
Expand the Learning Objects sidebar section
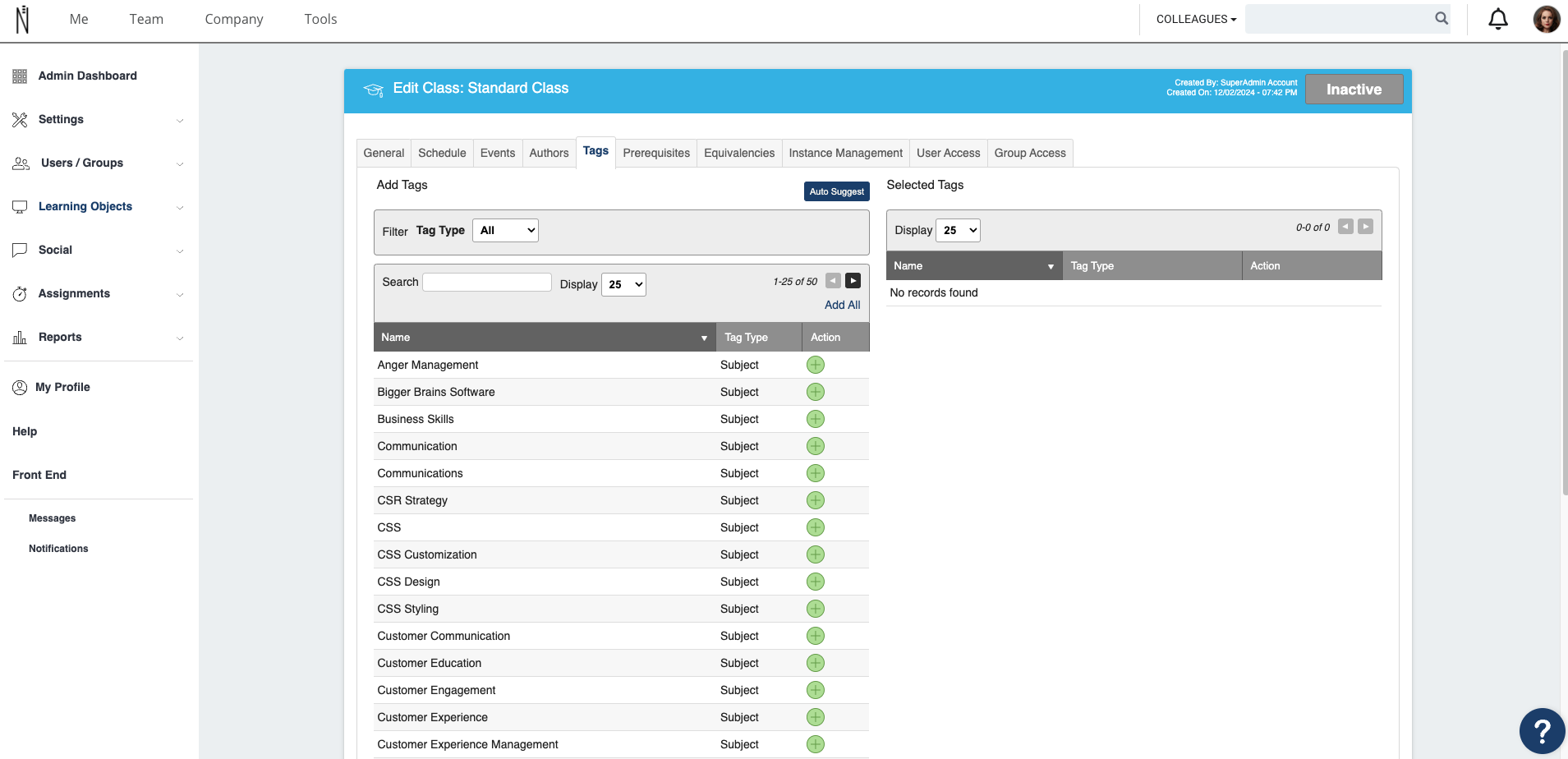[x=180, y=208]
